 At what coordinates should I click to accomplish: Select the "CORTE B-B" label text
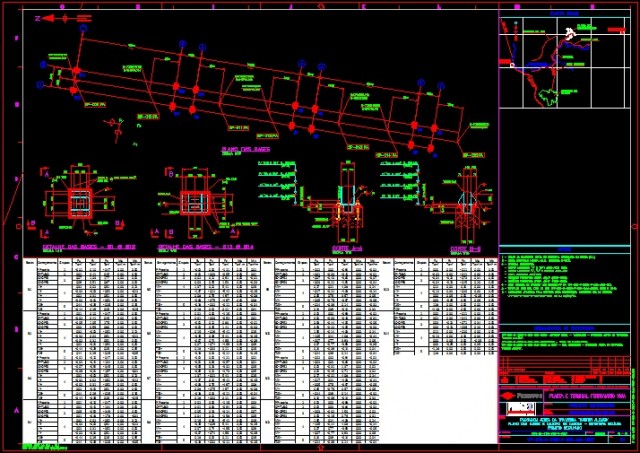coord(468,248)
